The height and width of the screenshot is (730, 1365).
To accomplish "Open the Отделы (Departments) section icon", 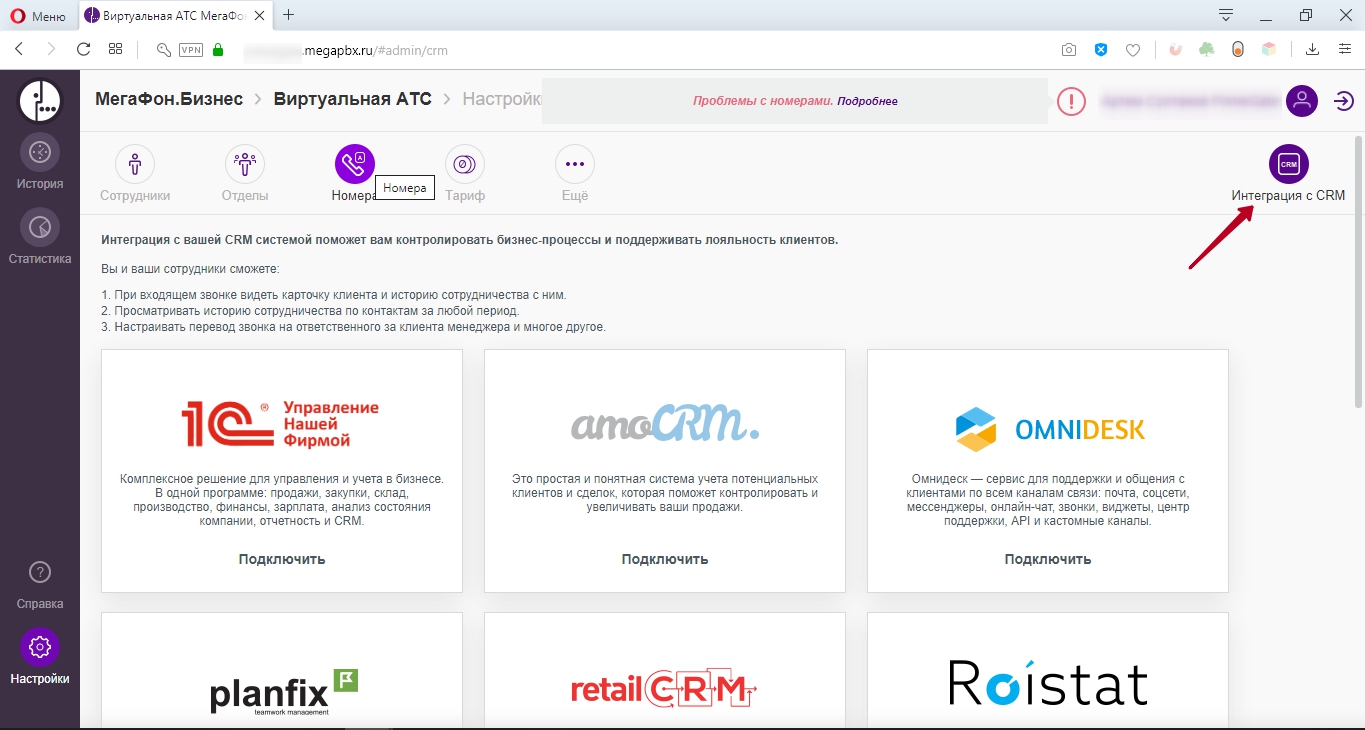I will pyautogui.click(x=245, y=164).
